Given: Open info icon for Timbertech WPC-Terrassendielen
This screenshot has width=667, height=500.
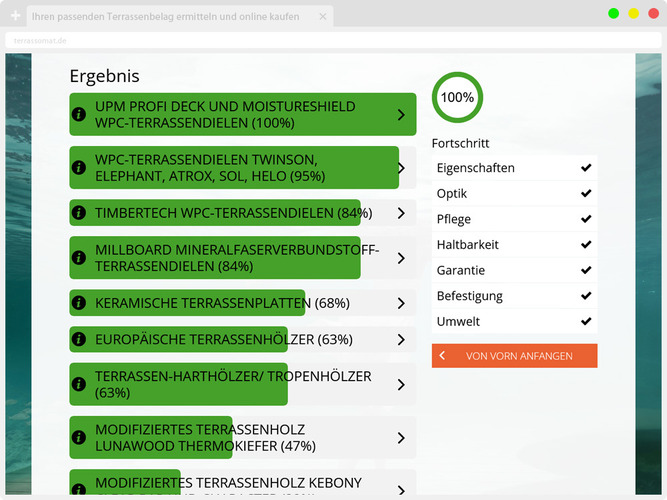Looking at the screenshot, I should (x=79, y=213).
